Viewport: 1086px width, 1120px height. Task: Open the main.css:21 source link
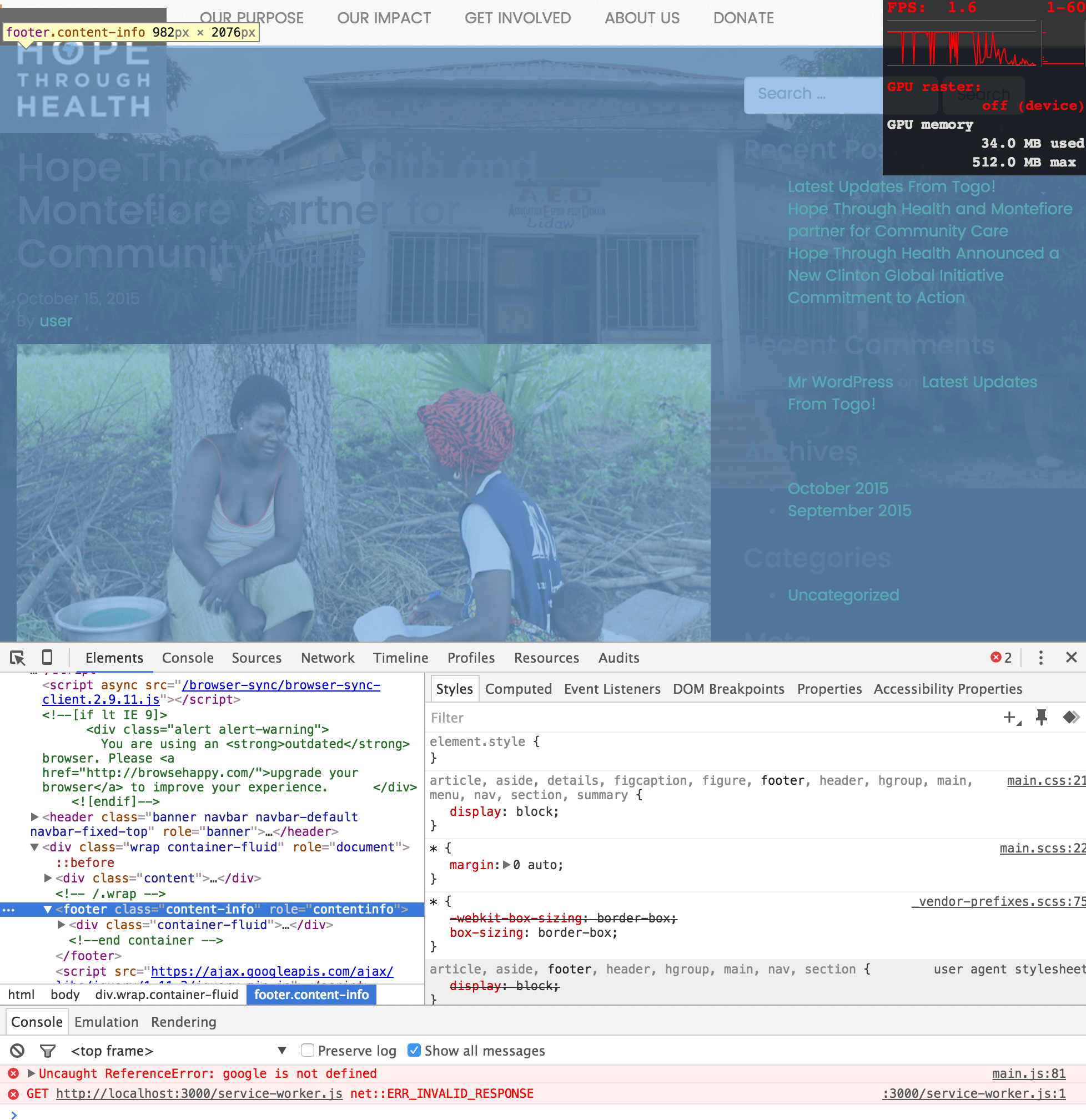click(x=1045, y=780)
